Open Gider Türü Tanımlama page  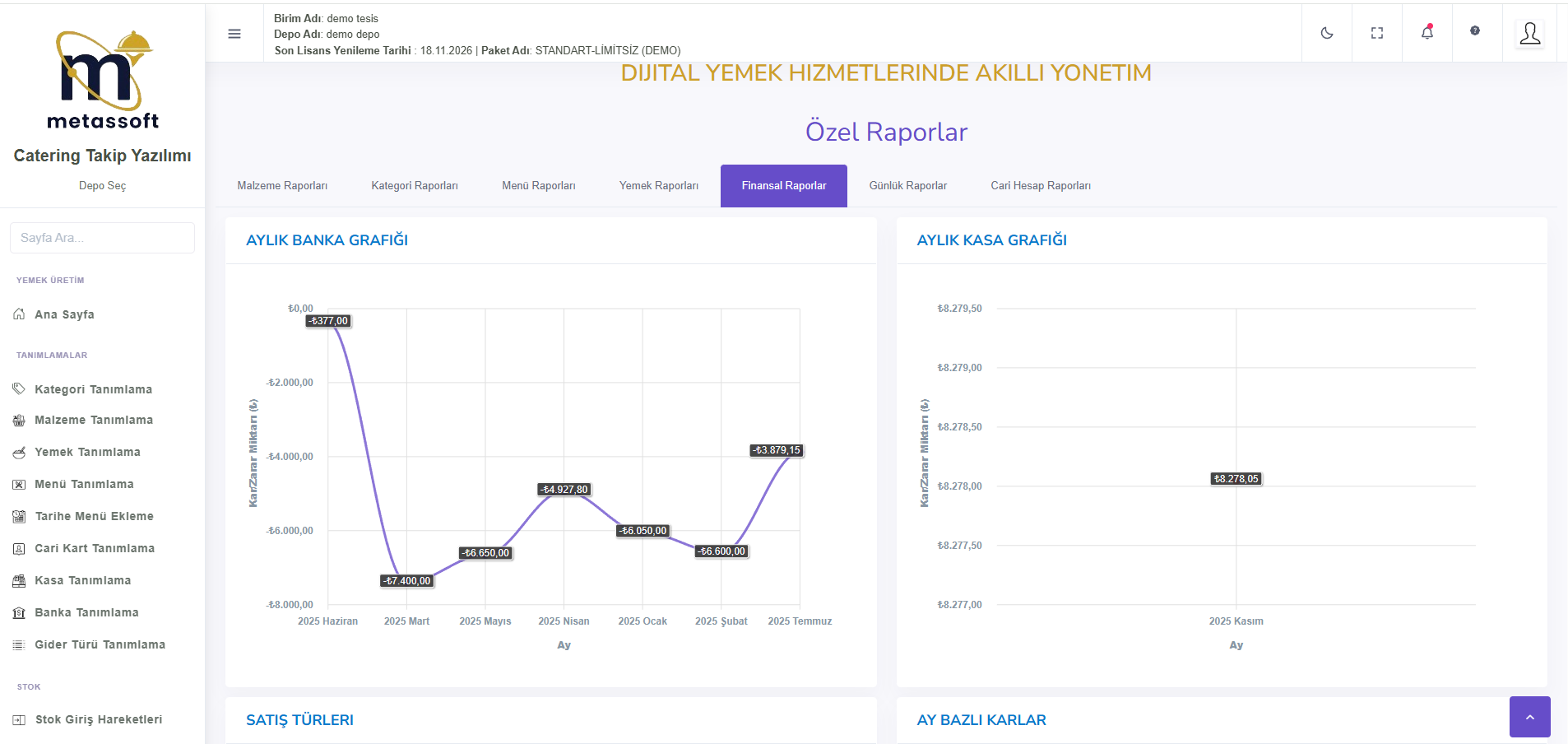click(x=100, y=644)
